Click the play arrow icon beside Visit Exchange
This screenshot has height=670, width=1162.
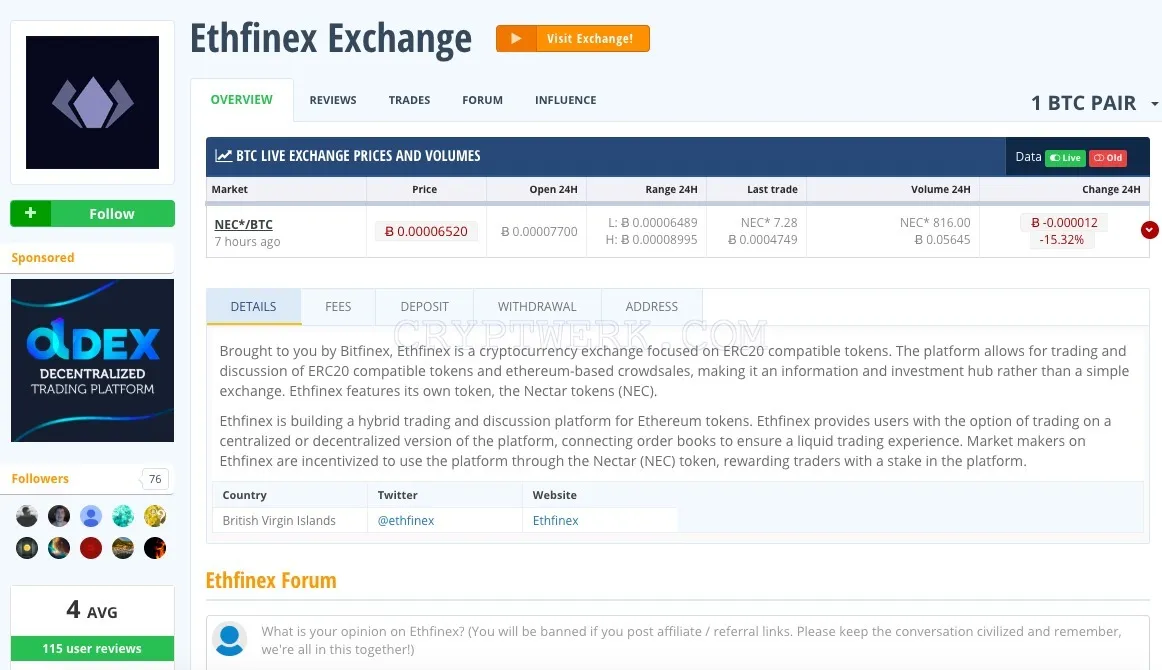[517, 39]
